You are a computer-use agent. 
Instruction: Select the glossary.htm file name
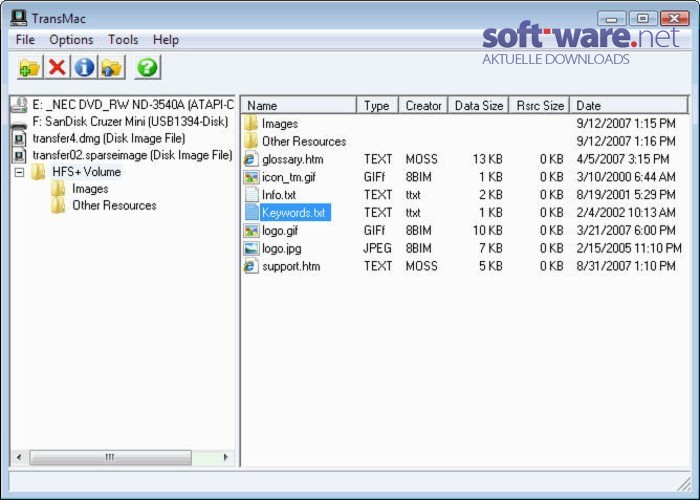[293, 159]
